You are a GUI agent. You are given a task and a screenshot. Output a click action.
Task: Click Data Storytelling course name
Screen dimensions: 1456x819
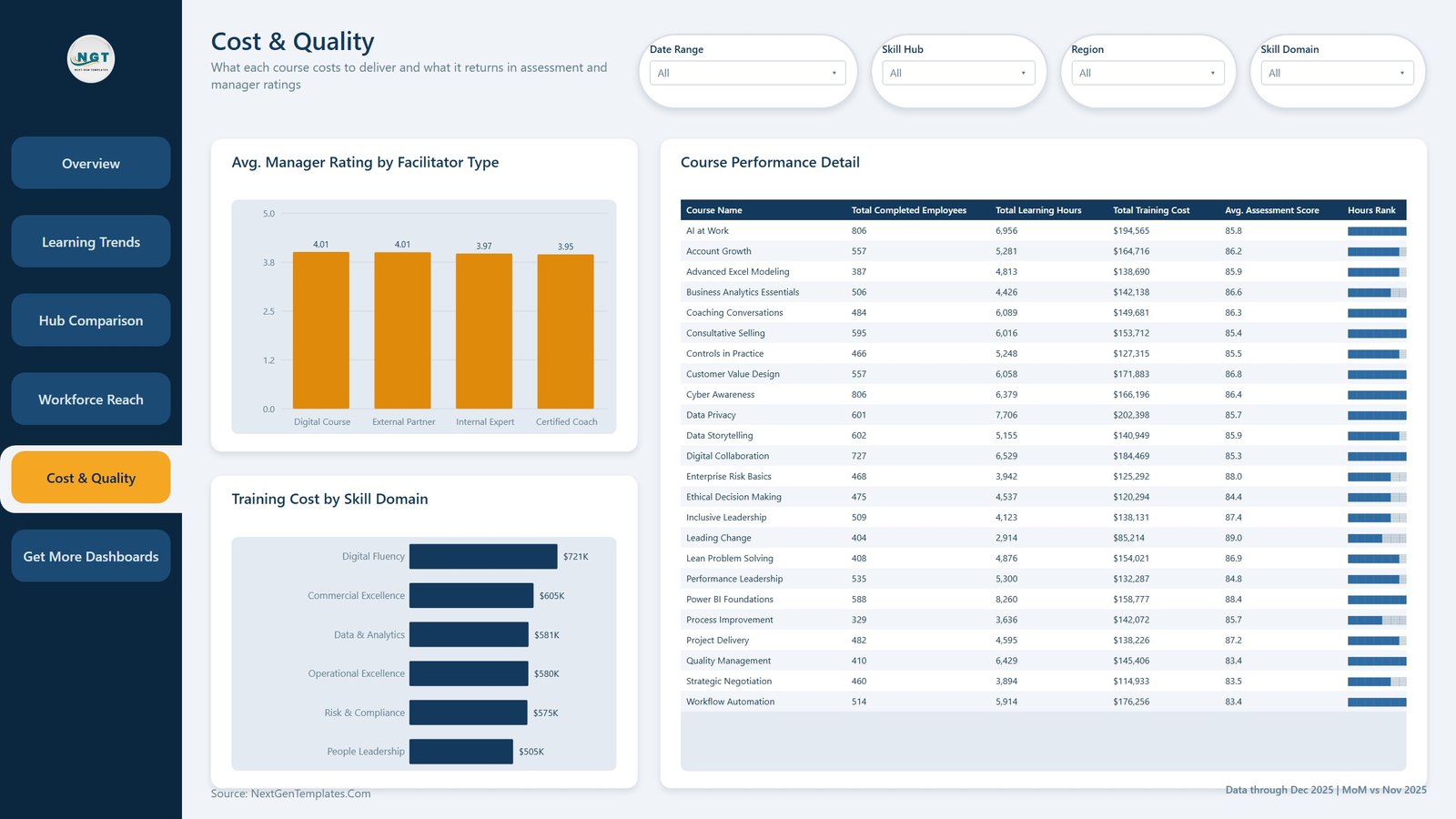click(720, 436)
